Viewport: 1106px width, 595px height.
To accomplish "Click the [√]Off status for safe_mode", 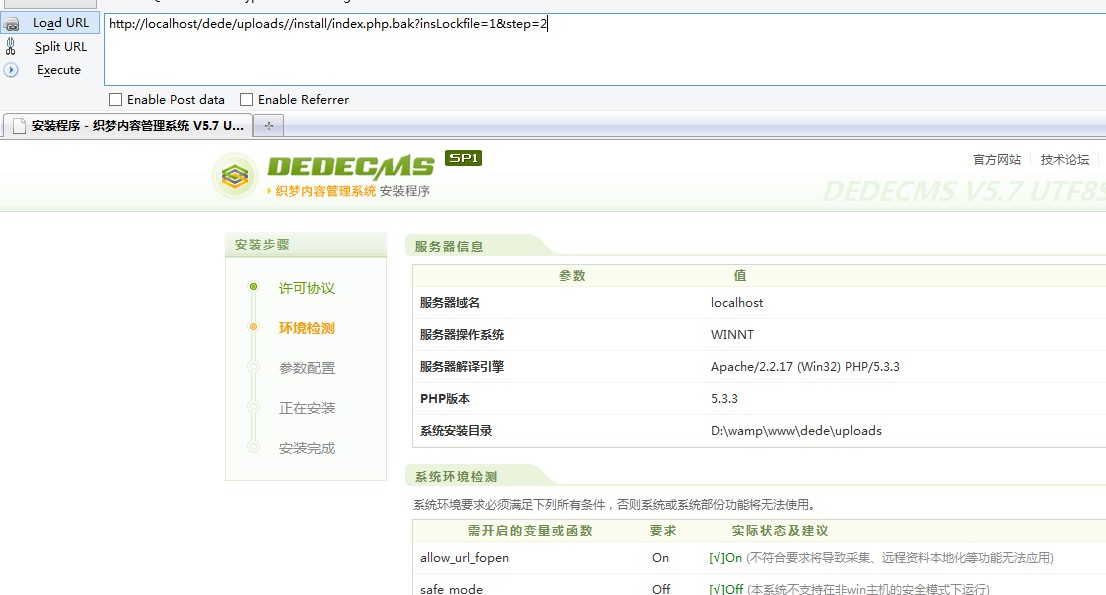I will [x=726, y=589].
